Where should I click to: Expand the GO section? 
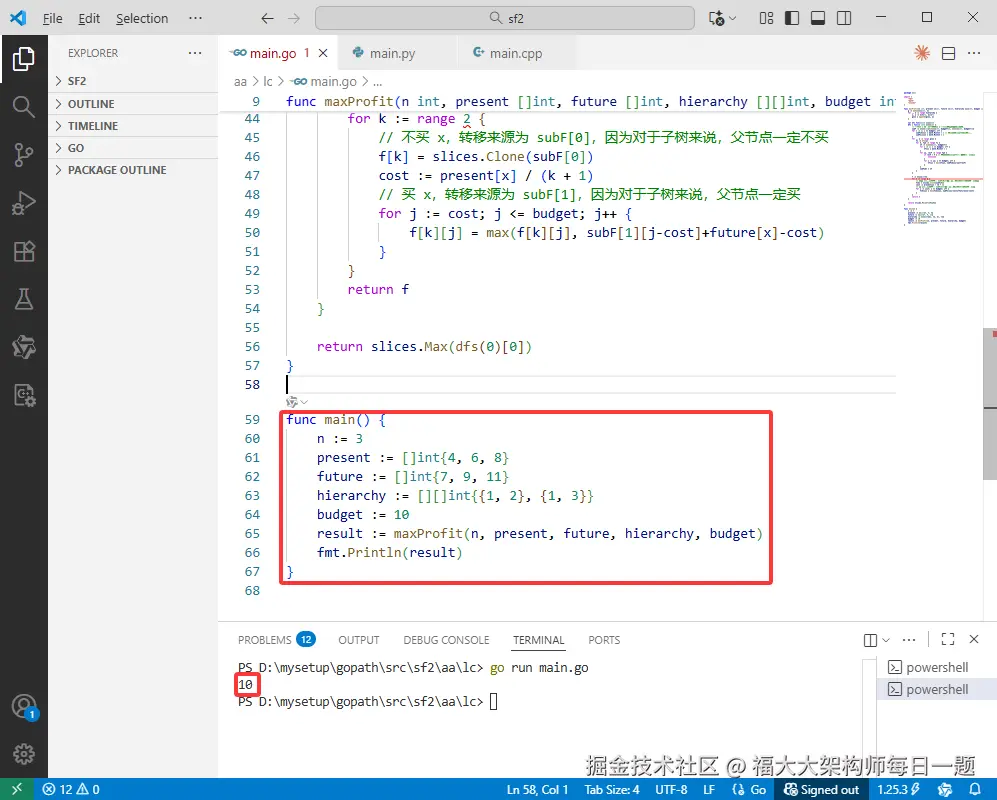(x=133, y=148)
